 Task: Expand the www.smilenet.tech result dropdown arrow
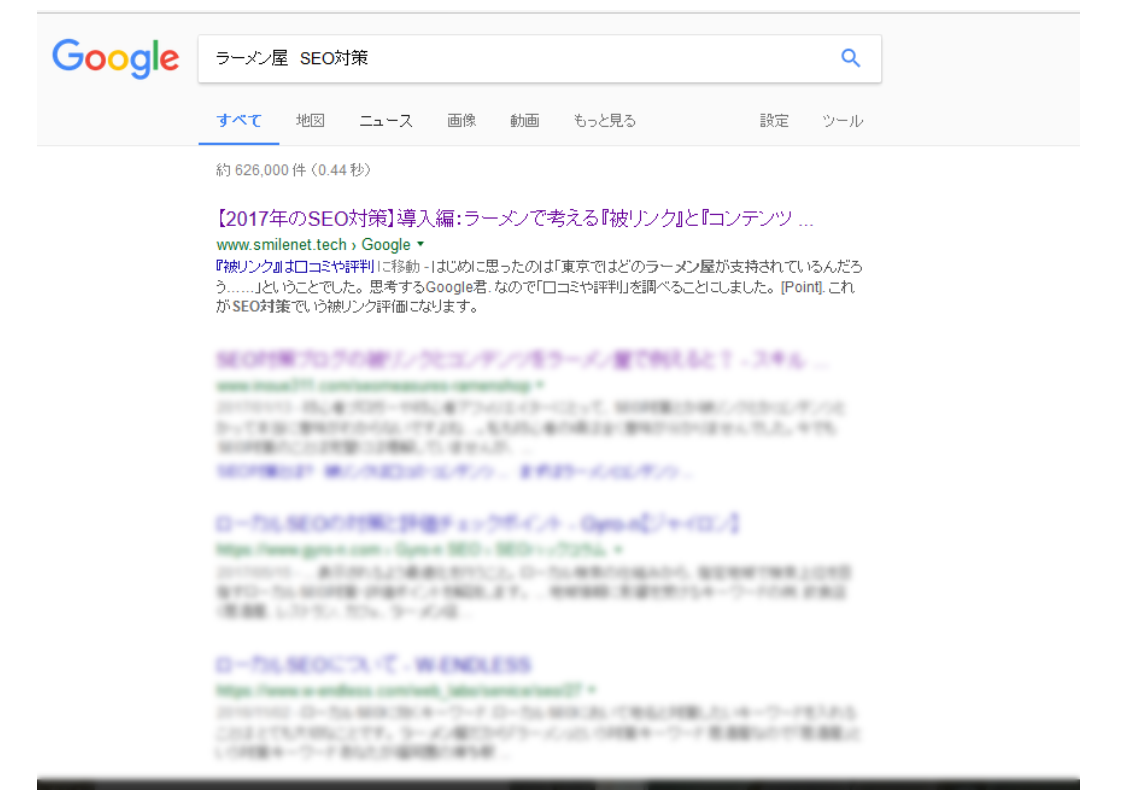tap(421, 245)
